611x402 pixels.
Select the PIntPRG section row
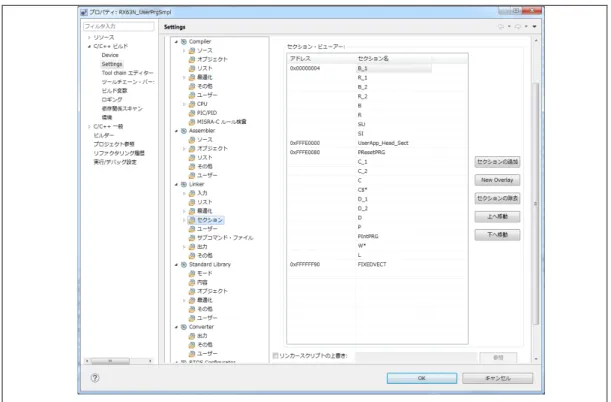coord(368,236)
